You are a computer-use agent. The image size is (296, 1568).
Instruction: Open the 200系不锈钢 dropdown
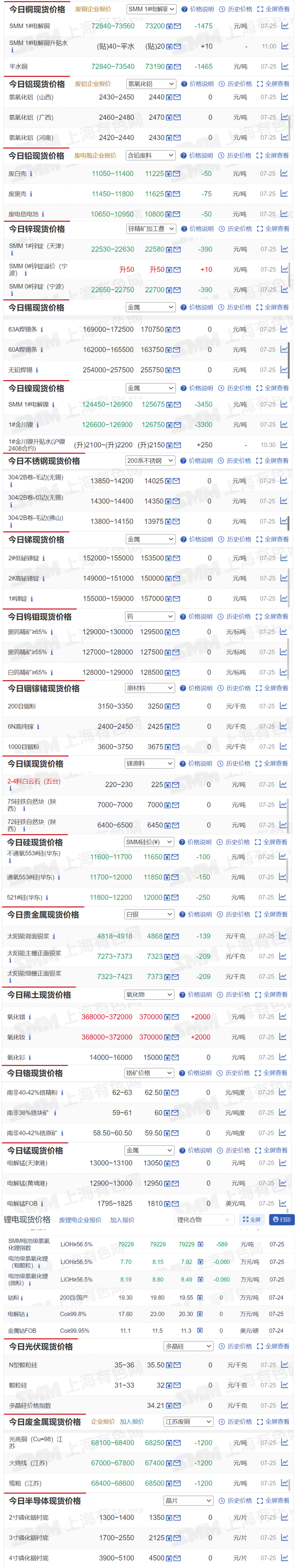pos(150,461)
